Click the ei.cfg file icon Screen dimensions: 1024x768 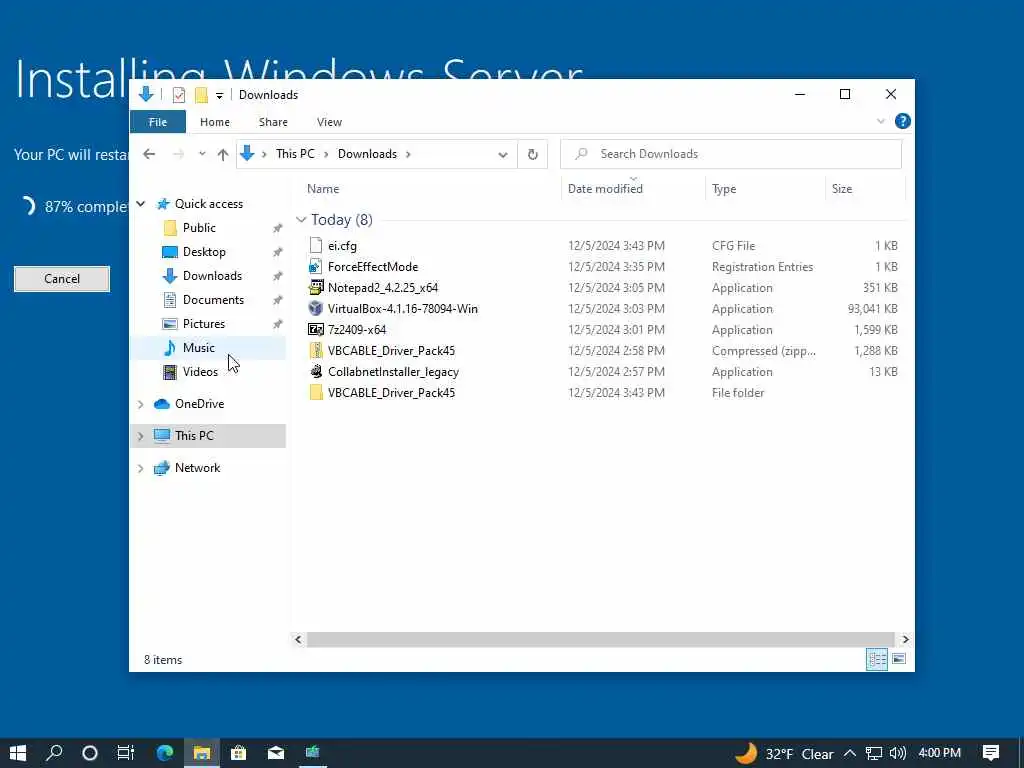click(x=316, y=246)
